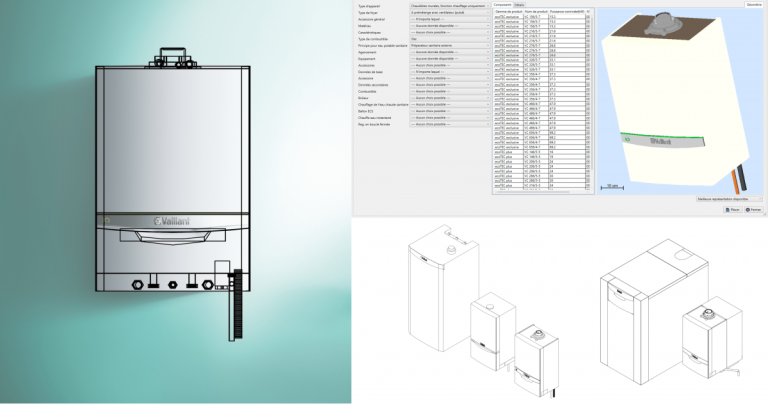The width and height of the screenshot is (768, 405).
Task: Click the product table's horizontal scrollbar
Action: [541, 191]
